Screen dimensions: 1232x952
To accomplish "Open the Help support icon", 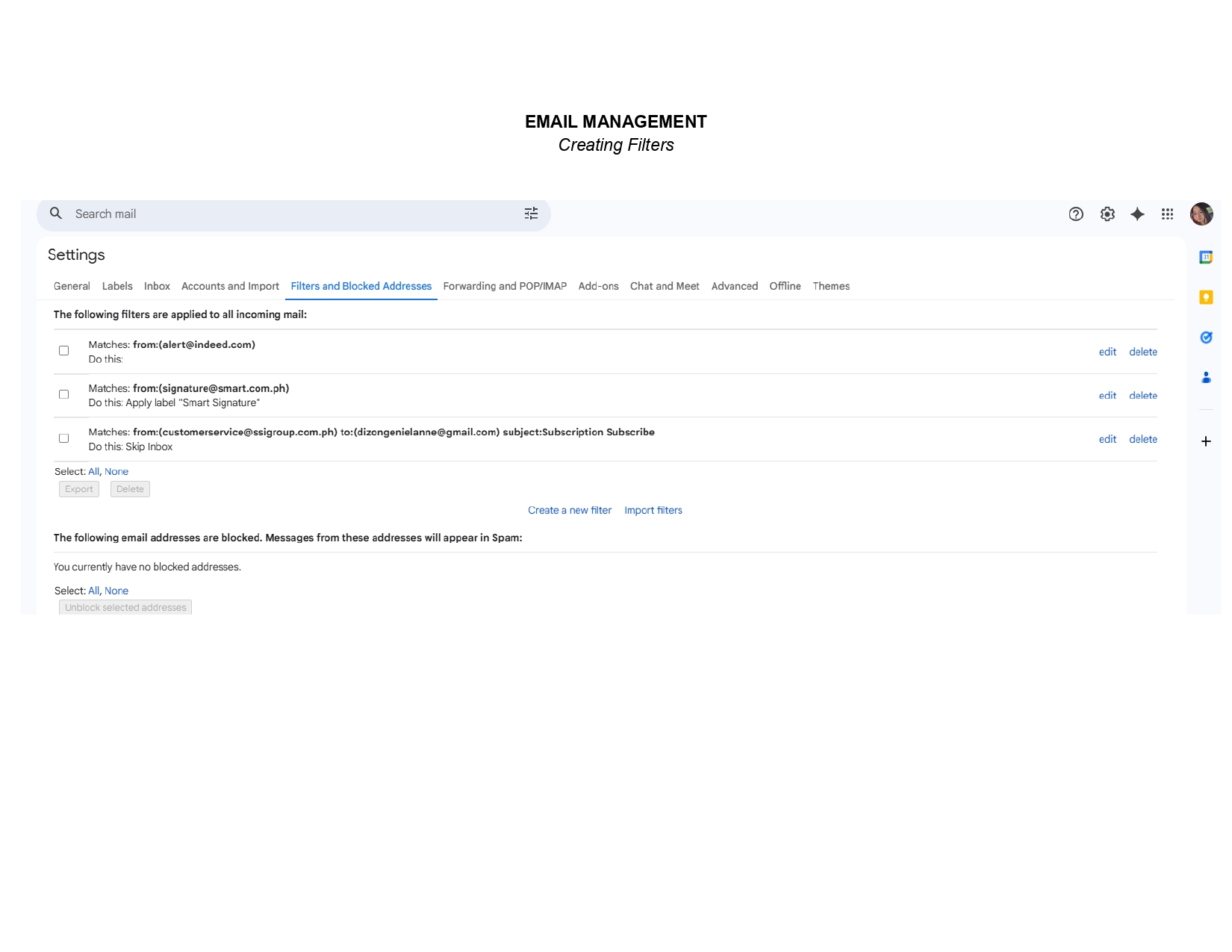I will [1076, 214].
